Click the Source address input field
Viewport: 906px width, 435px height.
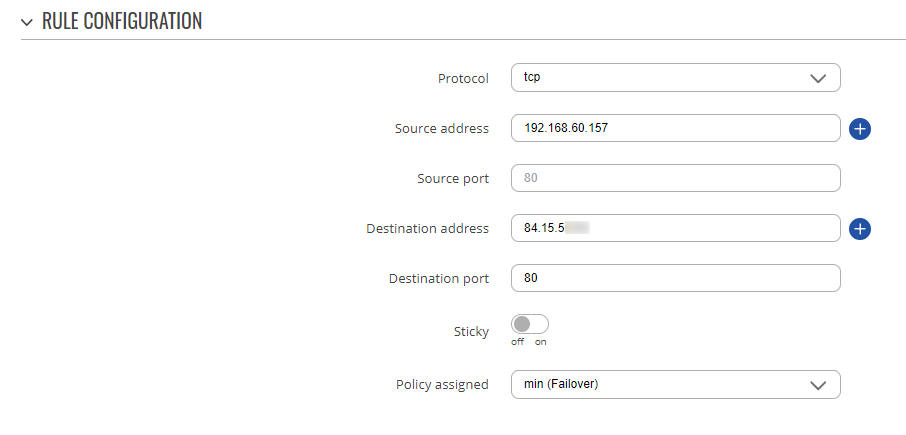click(675, 128)
